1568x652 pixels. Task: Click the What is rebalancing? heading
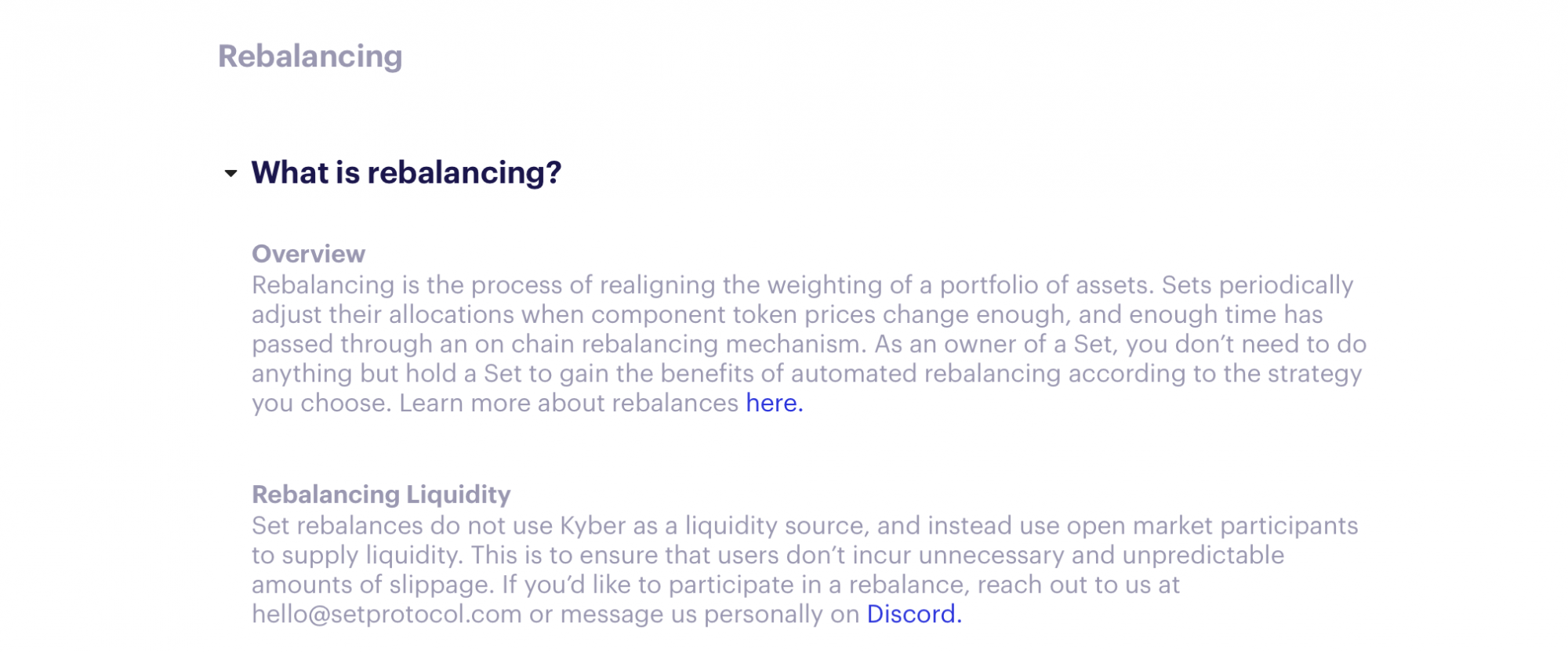point(406,173)
